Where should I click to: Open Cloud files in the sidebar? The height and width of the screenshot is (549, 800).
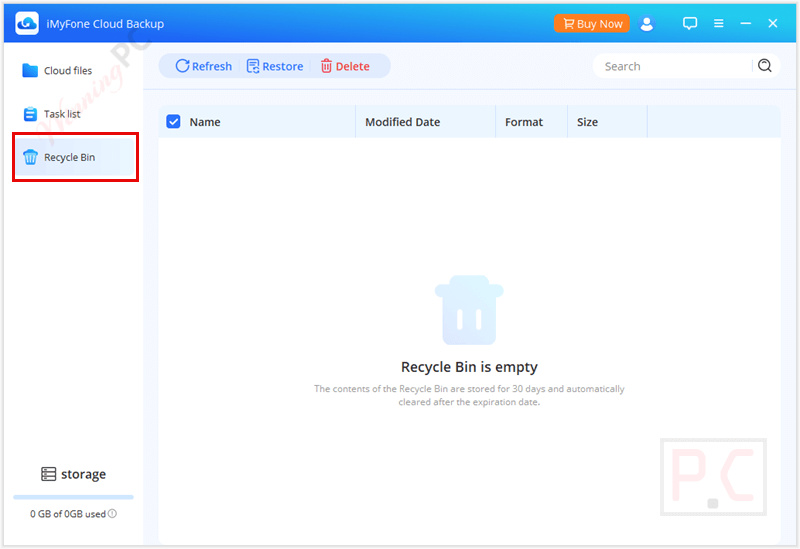pos(74,70)
